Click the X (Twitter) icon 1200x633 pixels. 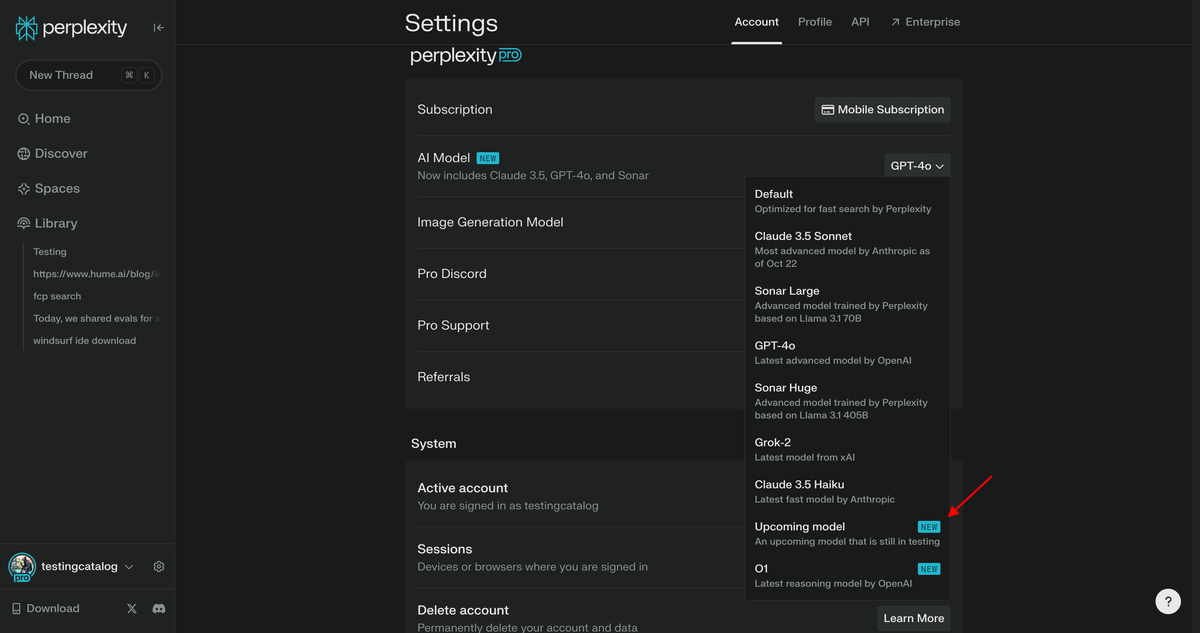click(130, 608)
